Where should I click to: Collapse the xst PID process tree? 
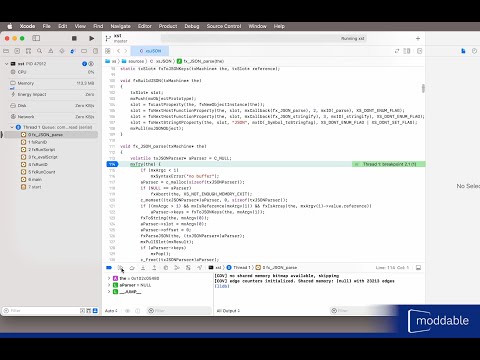6,64
